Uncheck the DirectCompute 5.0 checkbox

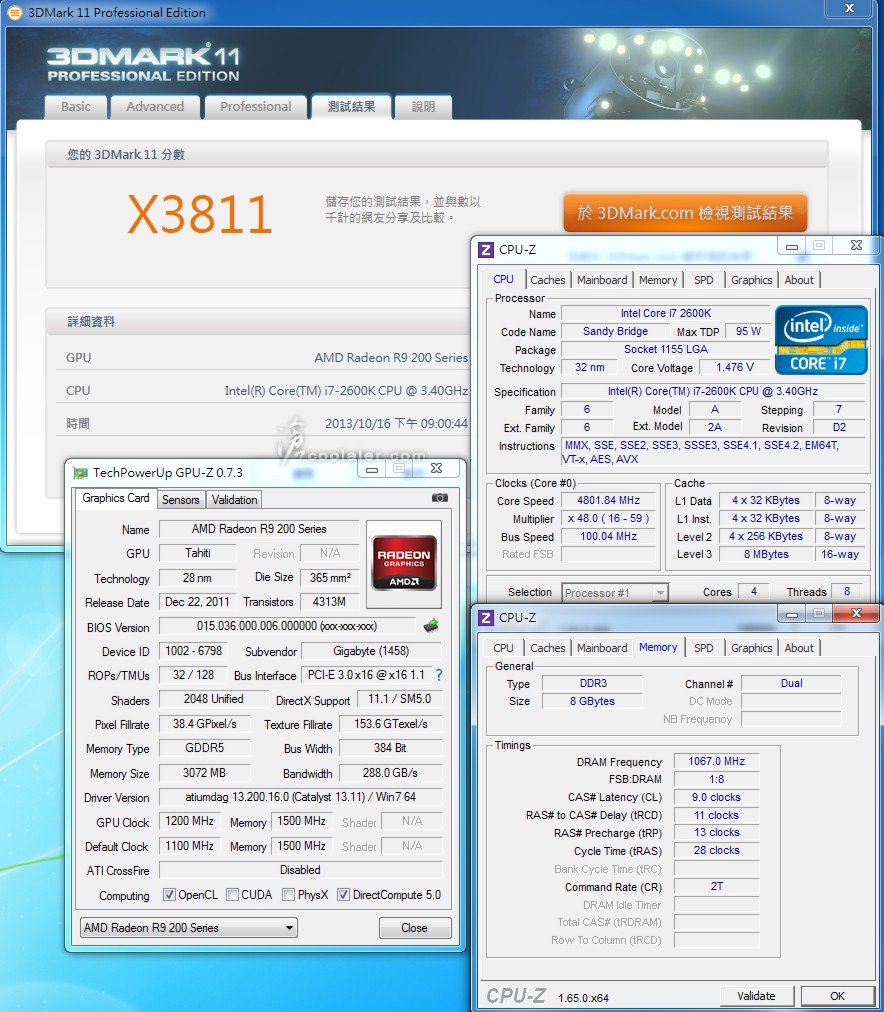[x=343, y=895]
